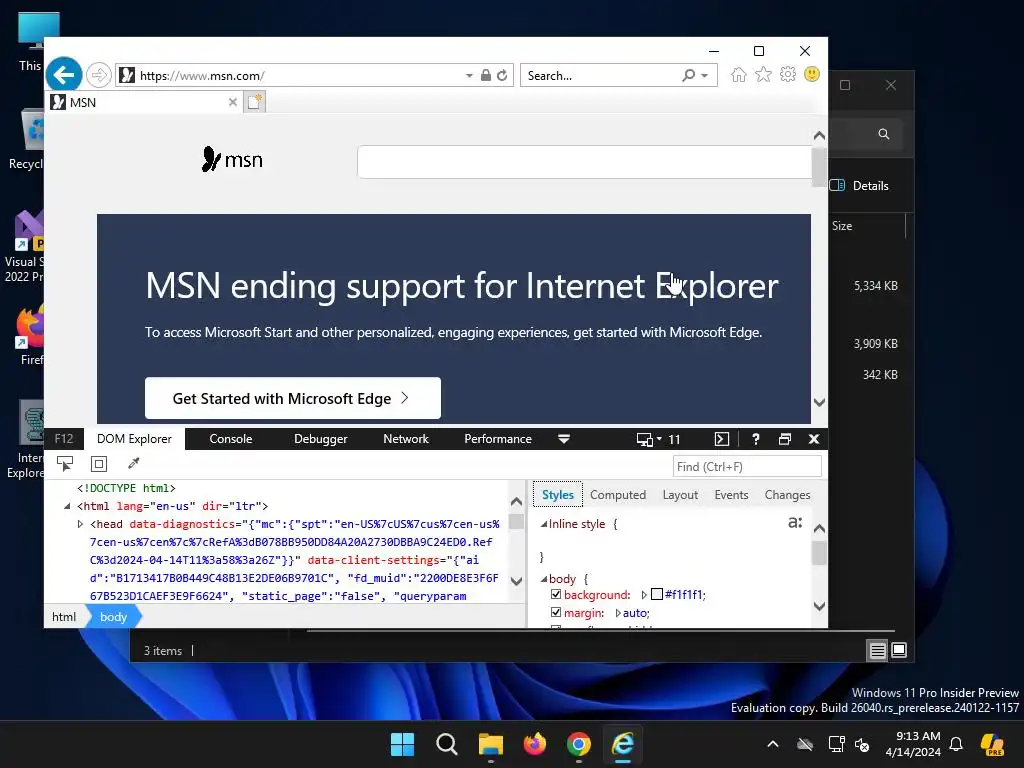Open the Events tab
Viewport: 1024px width, 768px height.
pos(731,495)
